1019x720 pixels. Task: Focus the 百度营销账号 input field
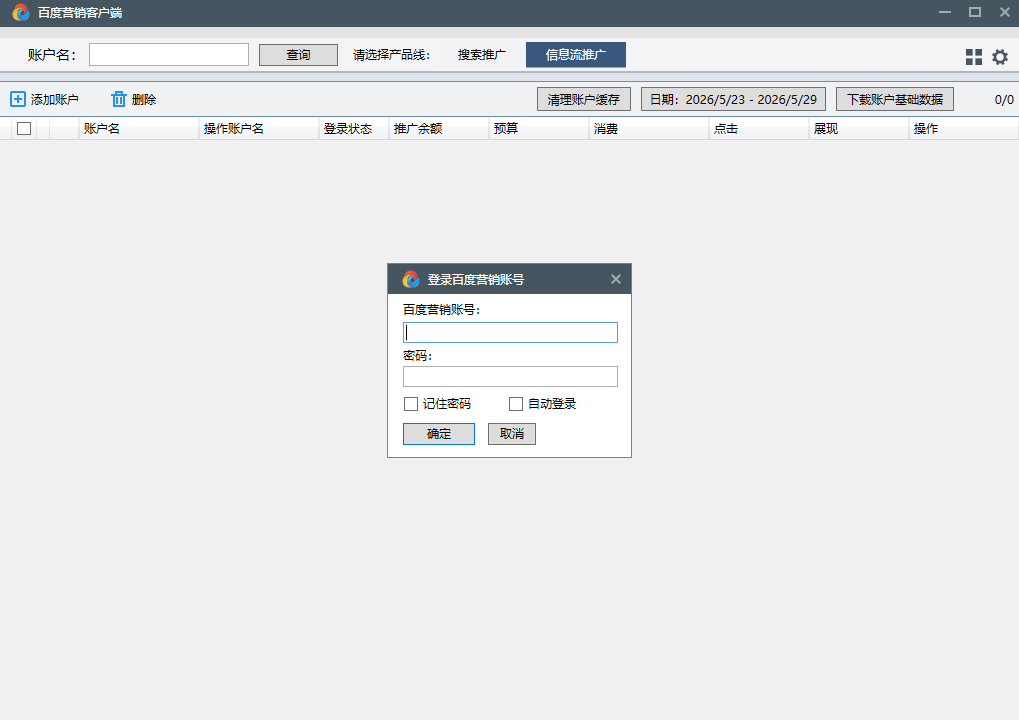510,333
